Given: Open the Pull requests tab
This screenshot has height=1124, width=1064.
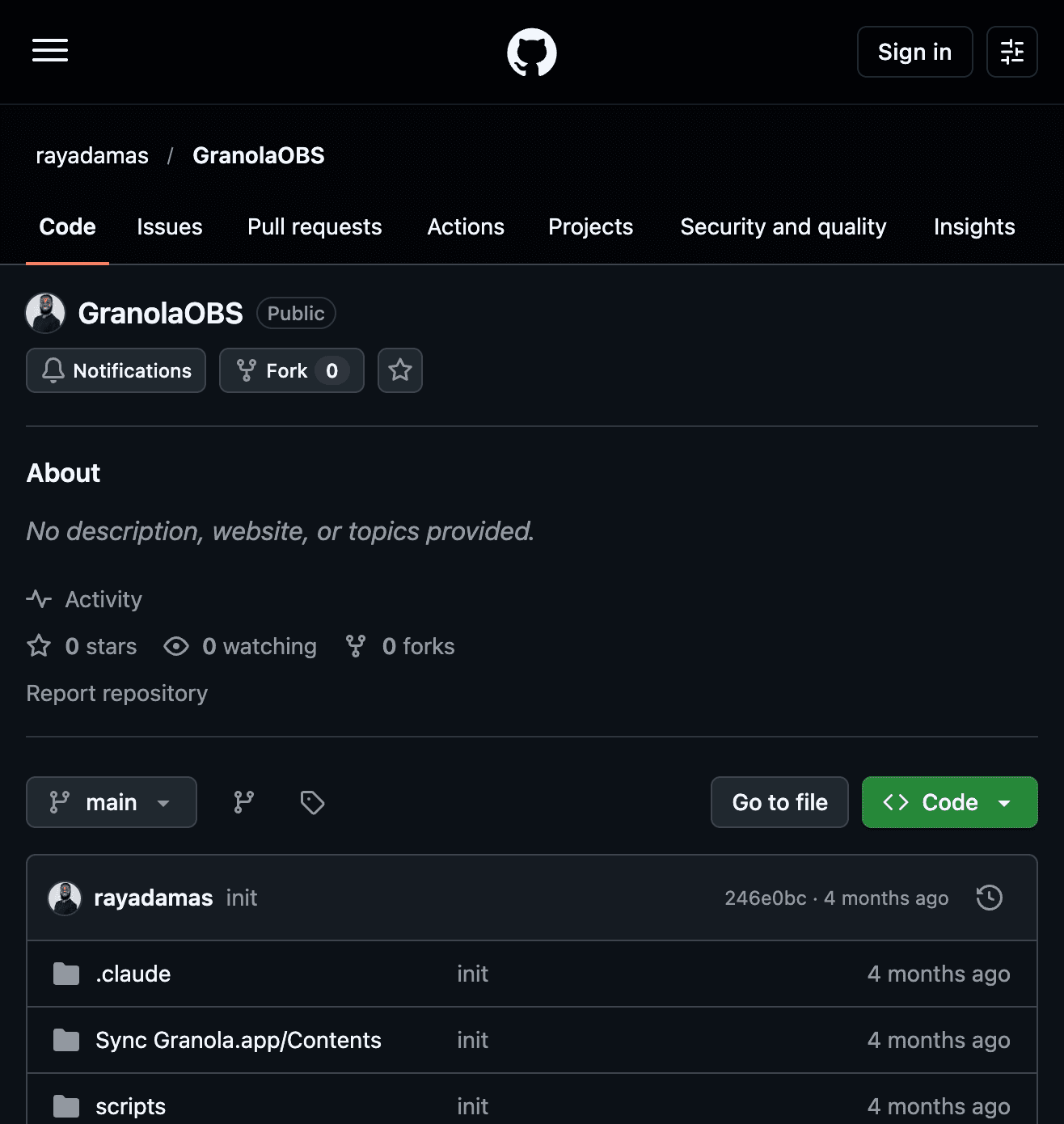Looking at the screenshot, I should click(x=315, y=227).
